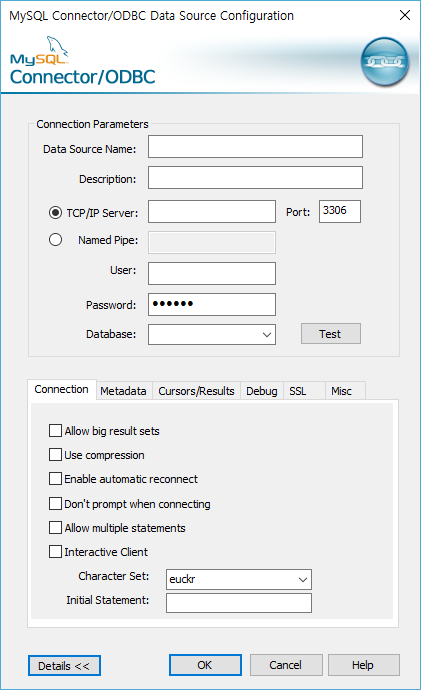Screen dimensions: 421x690
Task: Open the Database dropdown list
Action: point(267,334)
